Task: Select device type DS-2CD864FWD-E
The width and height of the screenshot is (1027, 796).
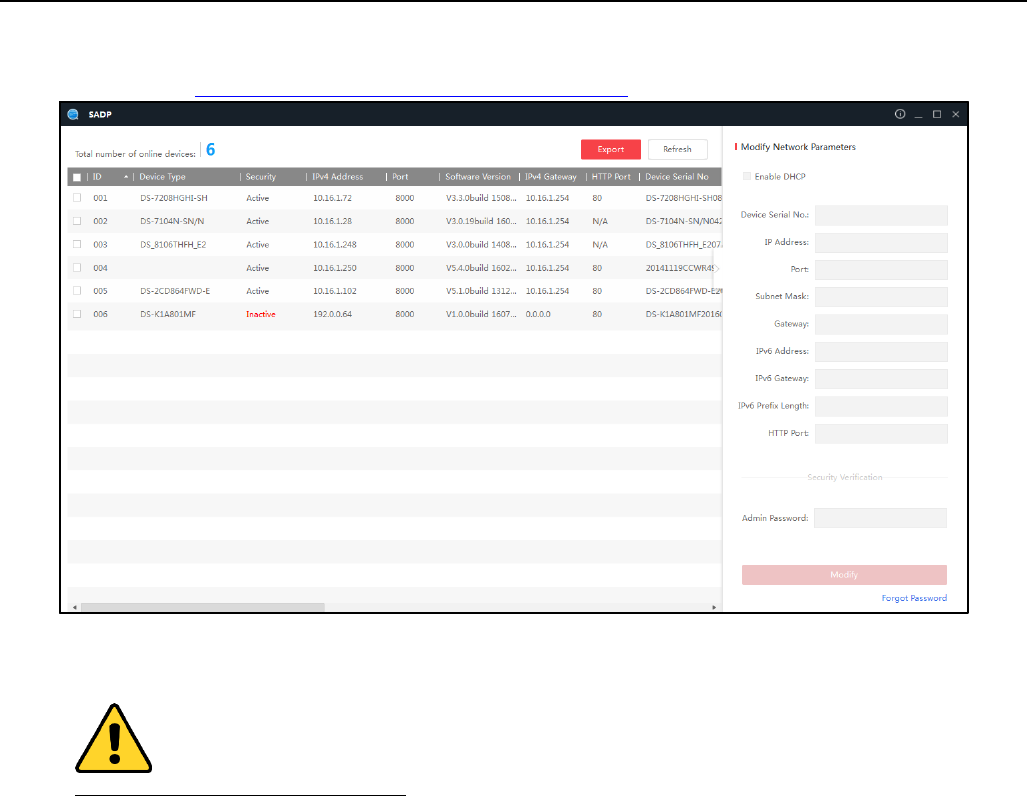Action: pos(175,291)
